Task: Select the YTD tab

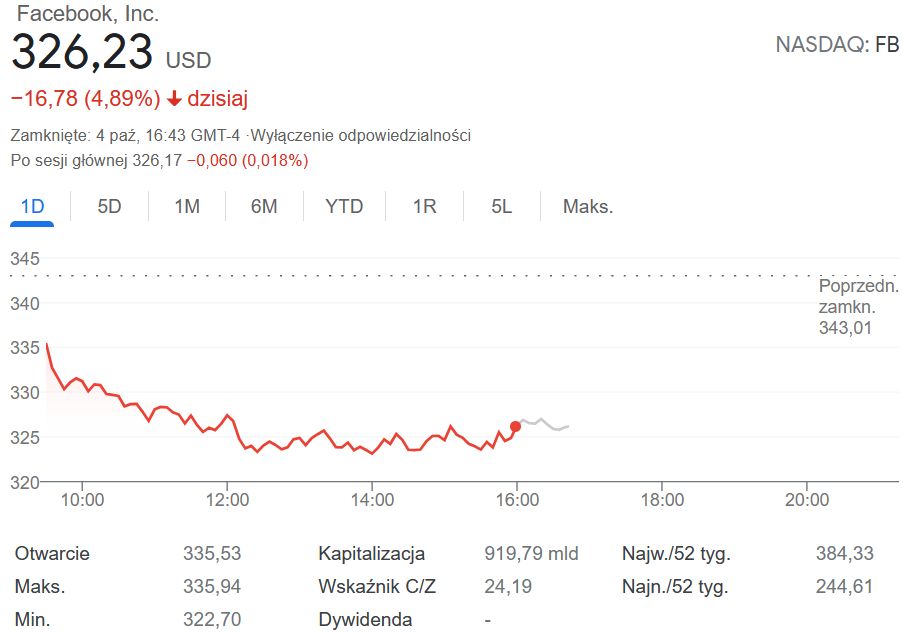Action: [x=344, y=207]
